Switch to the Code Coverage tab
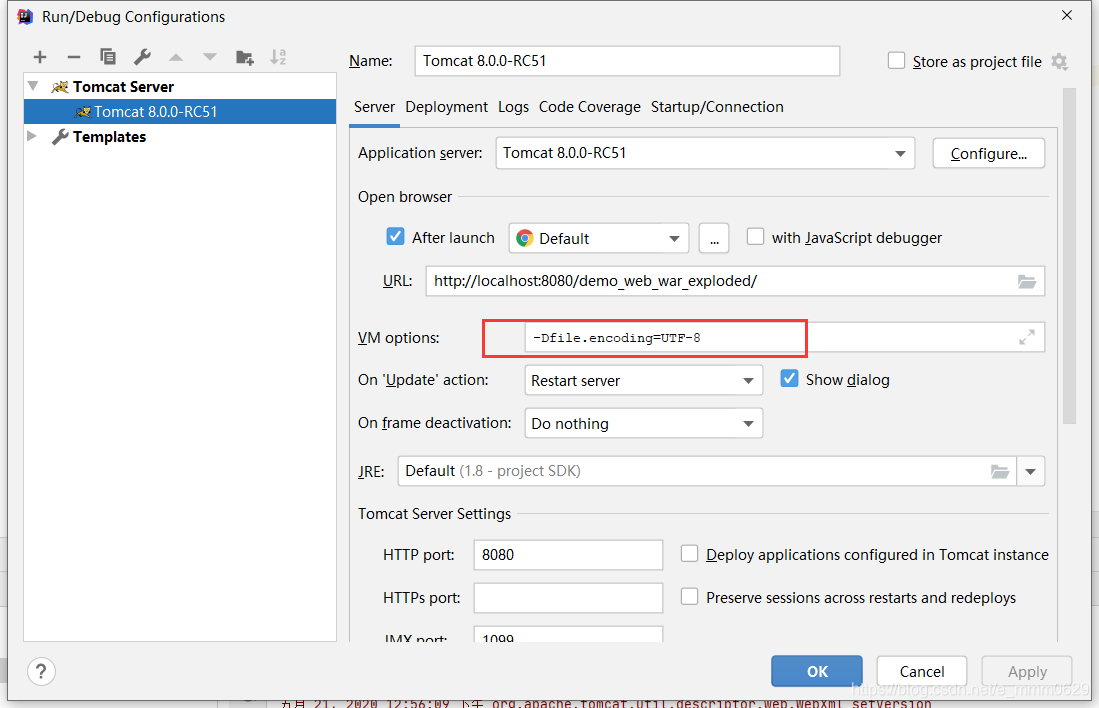 point(589,107)
